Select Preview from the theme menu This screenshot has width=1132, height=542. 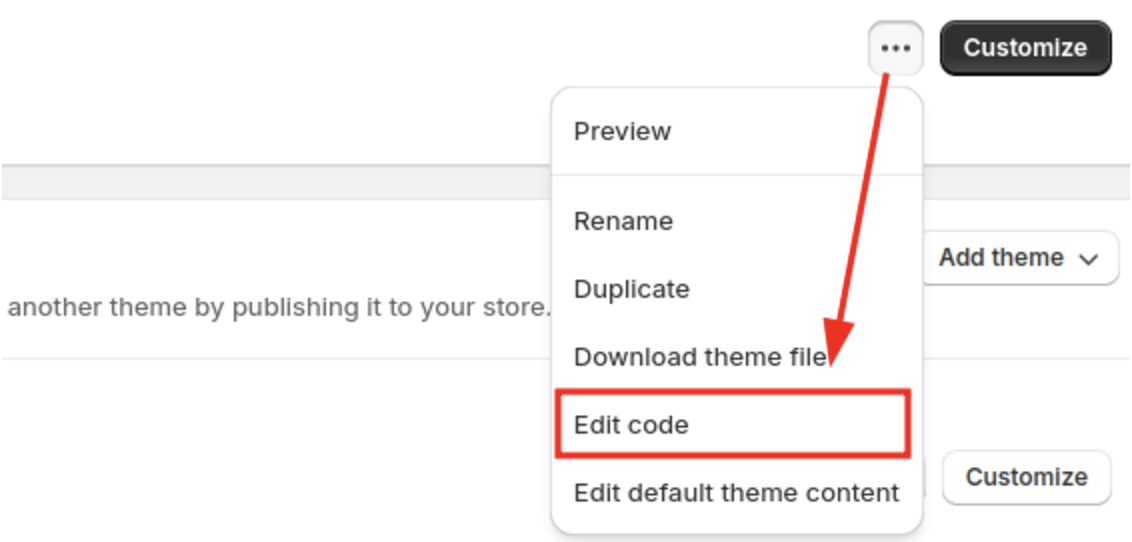[x=737, y=131]
